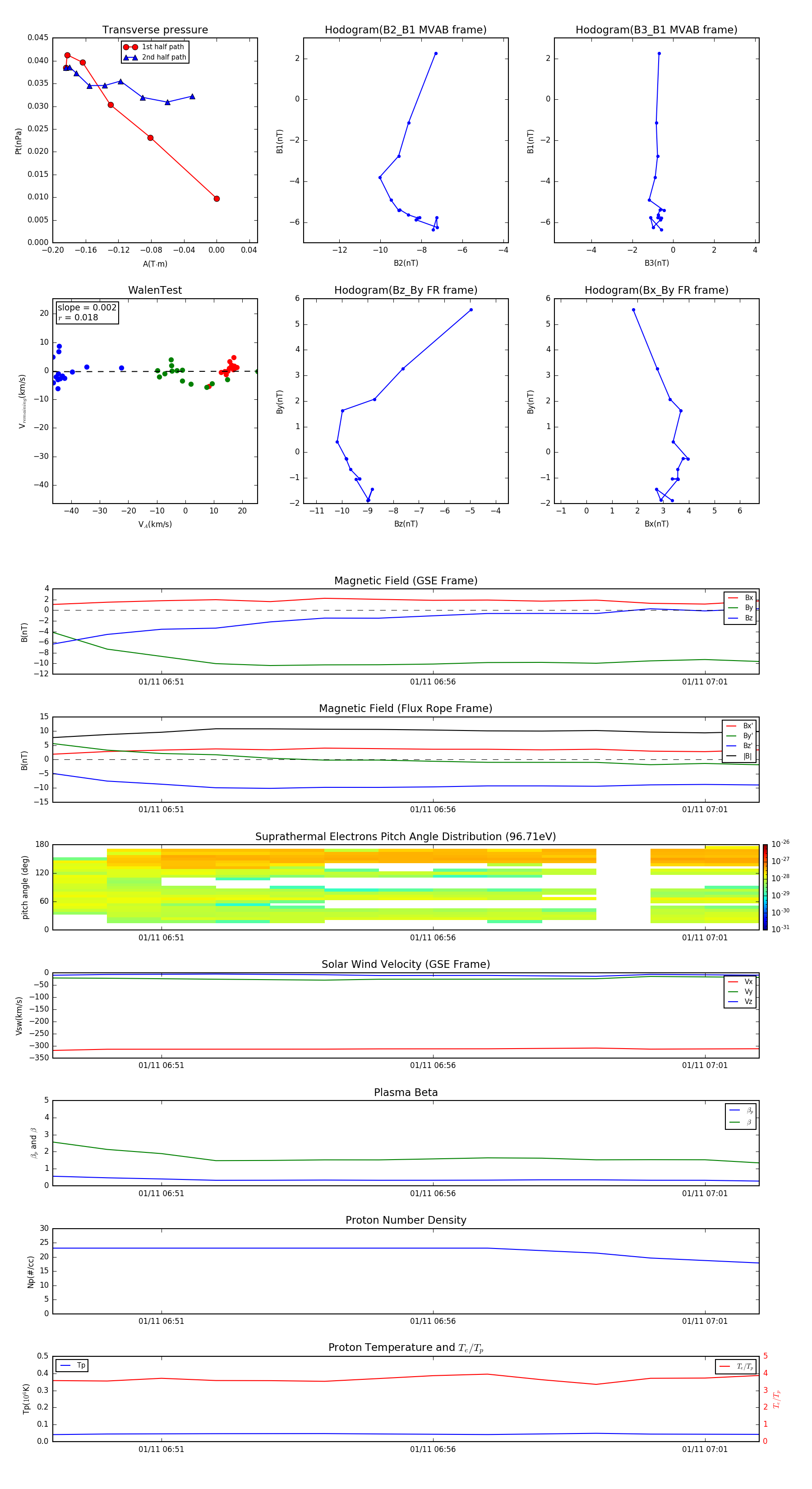This screenshot has height=1489, width=812.
Task: Click the Vx legend entry in velocity plot
Action: [x=740, y=981]
